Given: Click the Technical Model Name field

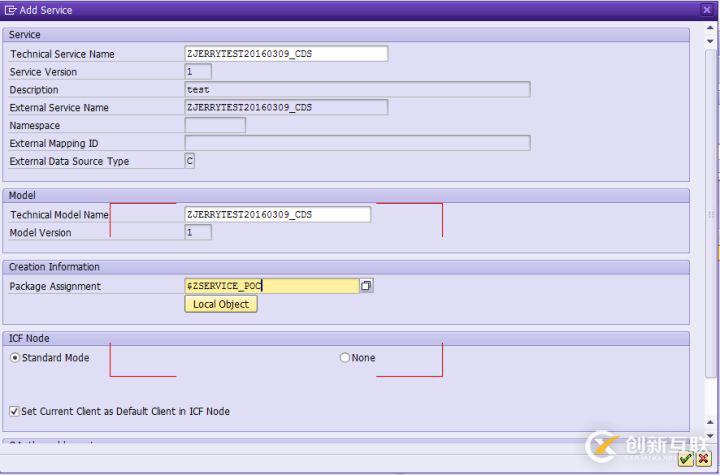Looking at the screenshot, I should 277,215.
